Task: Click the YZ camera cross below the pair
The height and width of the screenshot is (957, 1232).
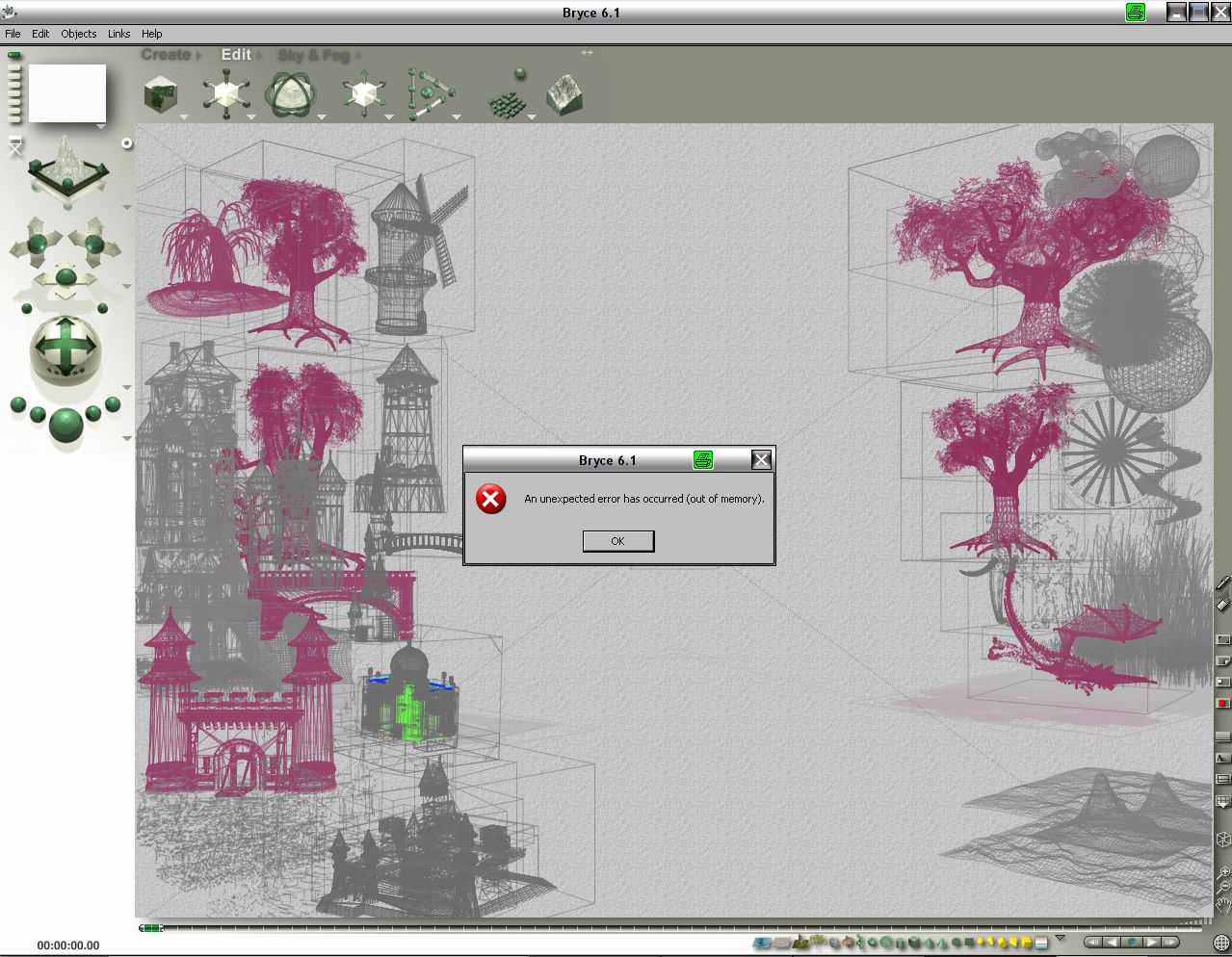Action: pyautogui.click(x=66, y=277)
